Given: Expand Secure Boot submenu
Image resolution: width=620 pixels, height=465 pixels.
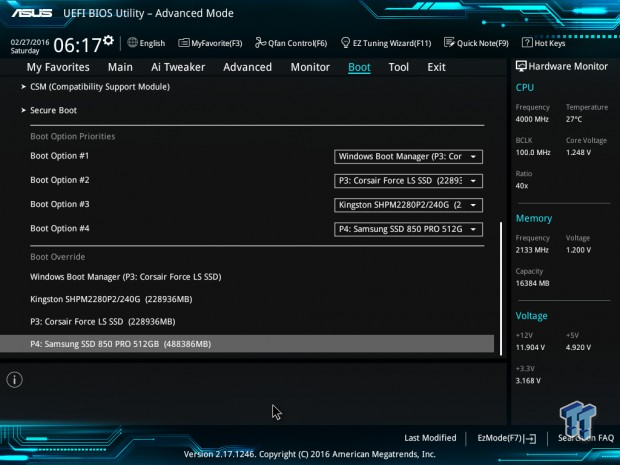Looking at the screenshot, I should 53,110.
